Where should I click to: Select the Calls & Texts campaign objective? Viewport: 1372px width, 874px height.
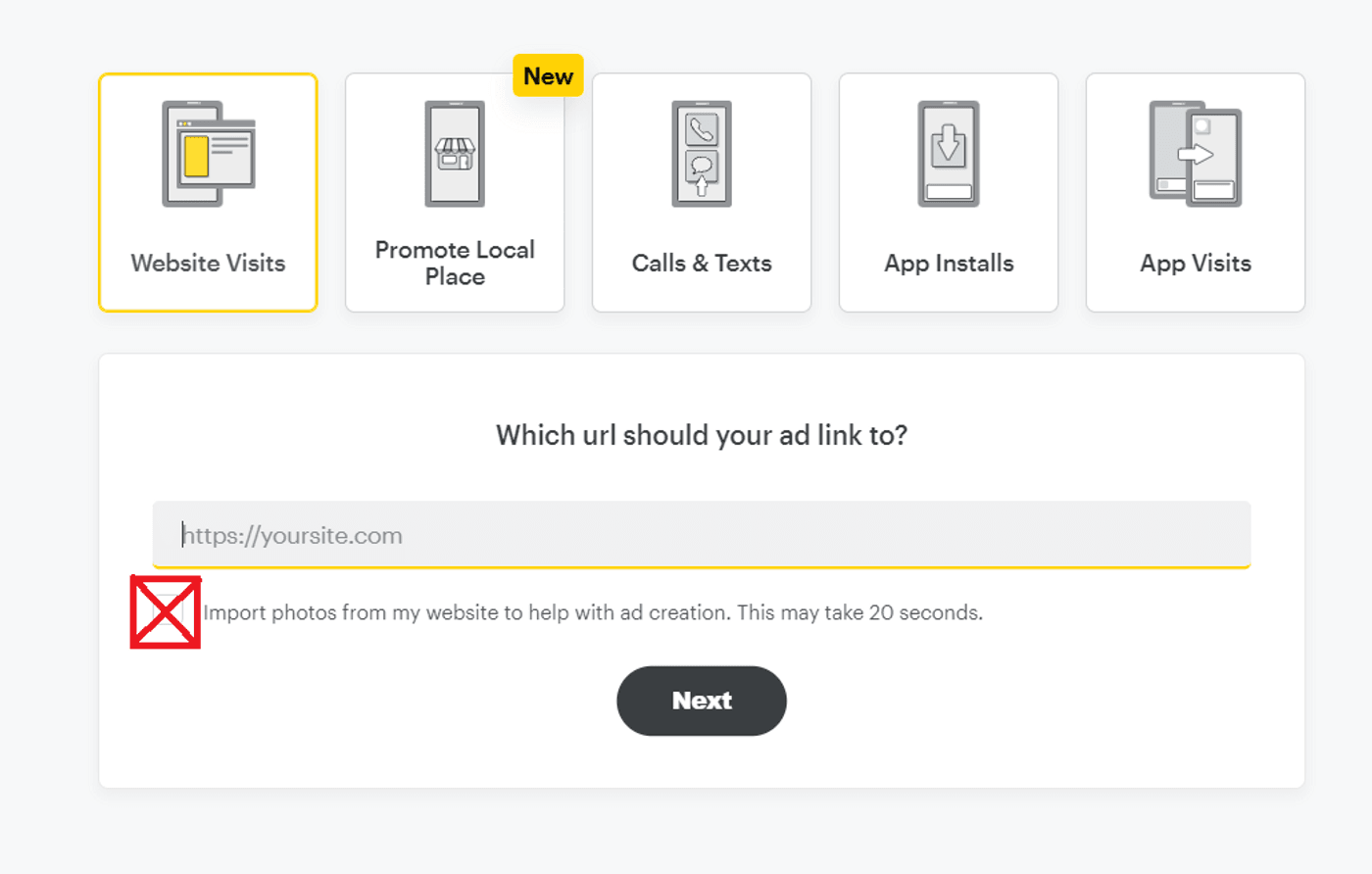(701, 192)
